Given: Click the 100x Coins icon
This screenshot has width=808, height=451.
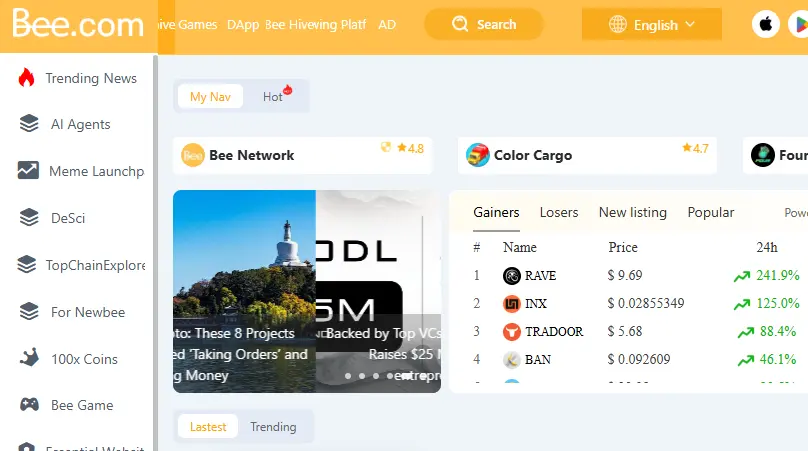Looking at the screenshot, I should (x=29, y=358).
